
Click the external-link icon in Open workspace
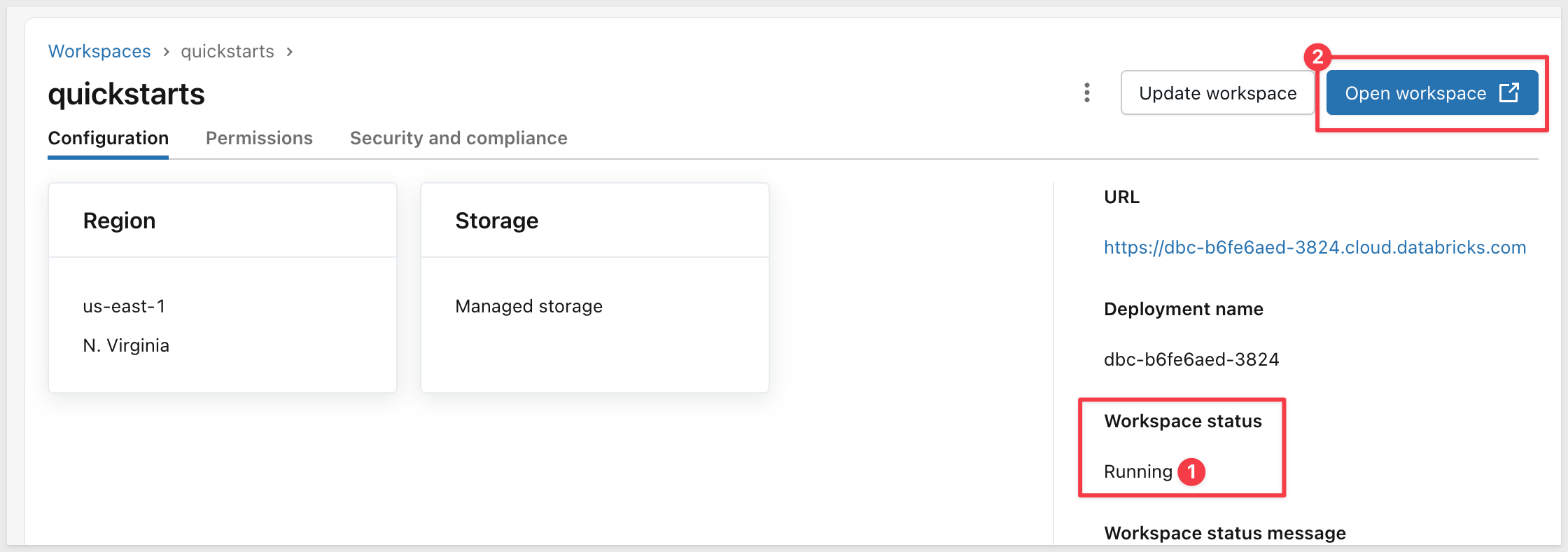click(1509, 92)
